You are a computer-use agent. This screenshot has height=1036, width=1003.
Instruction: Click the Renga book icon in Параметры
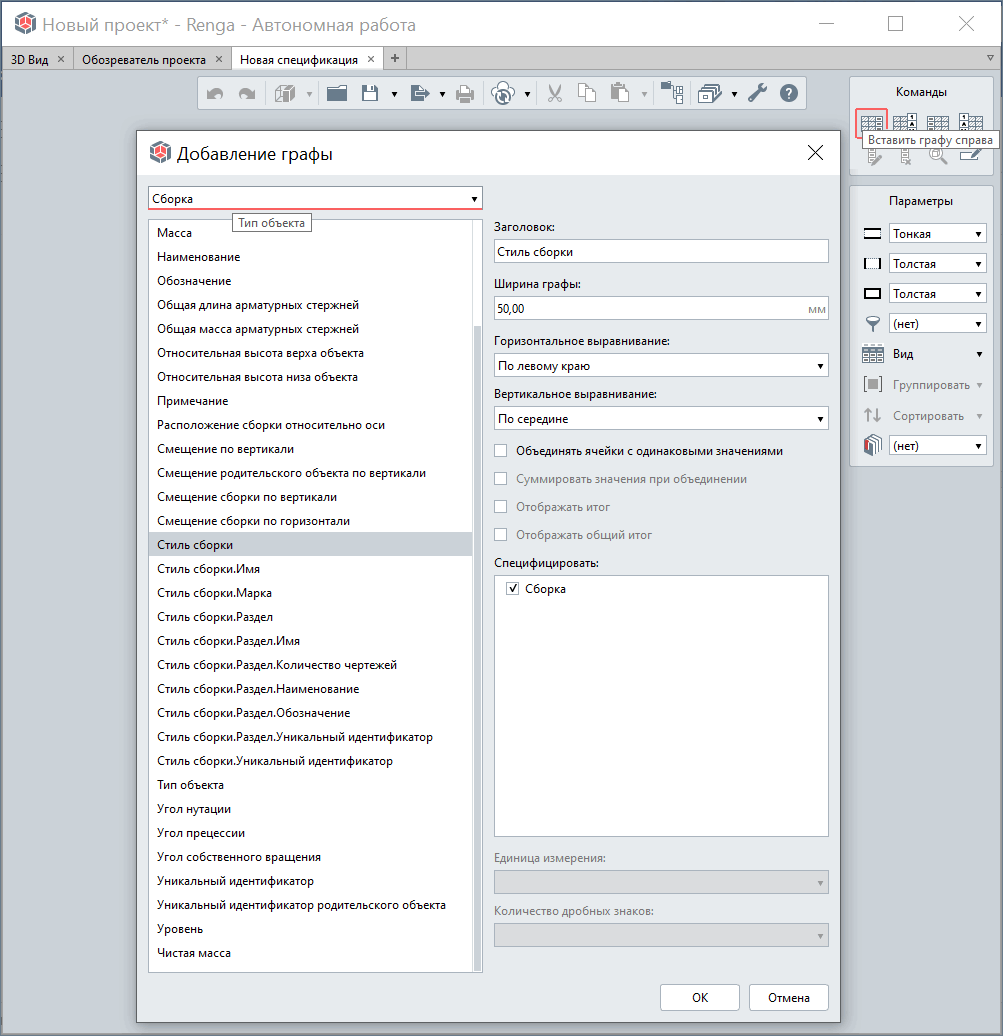tap(873, 445)
